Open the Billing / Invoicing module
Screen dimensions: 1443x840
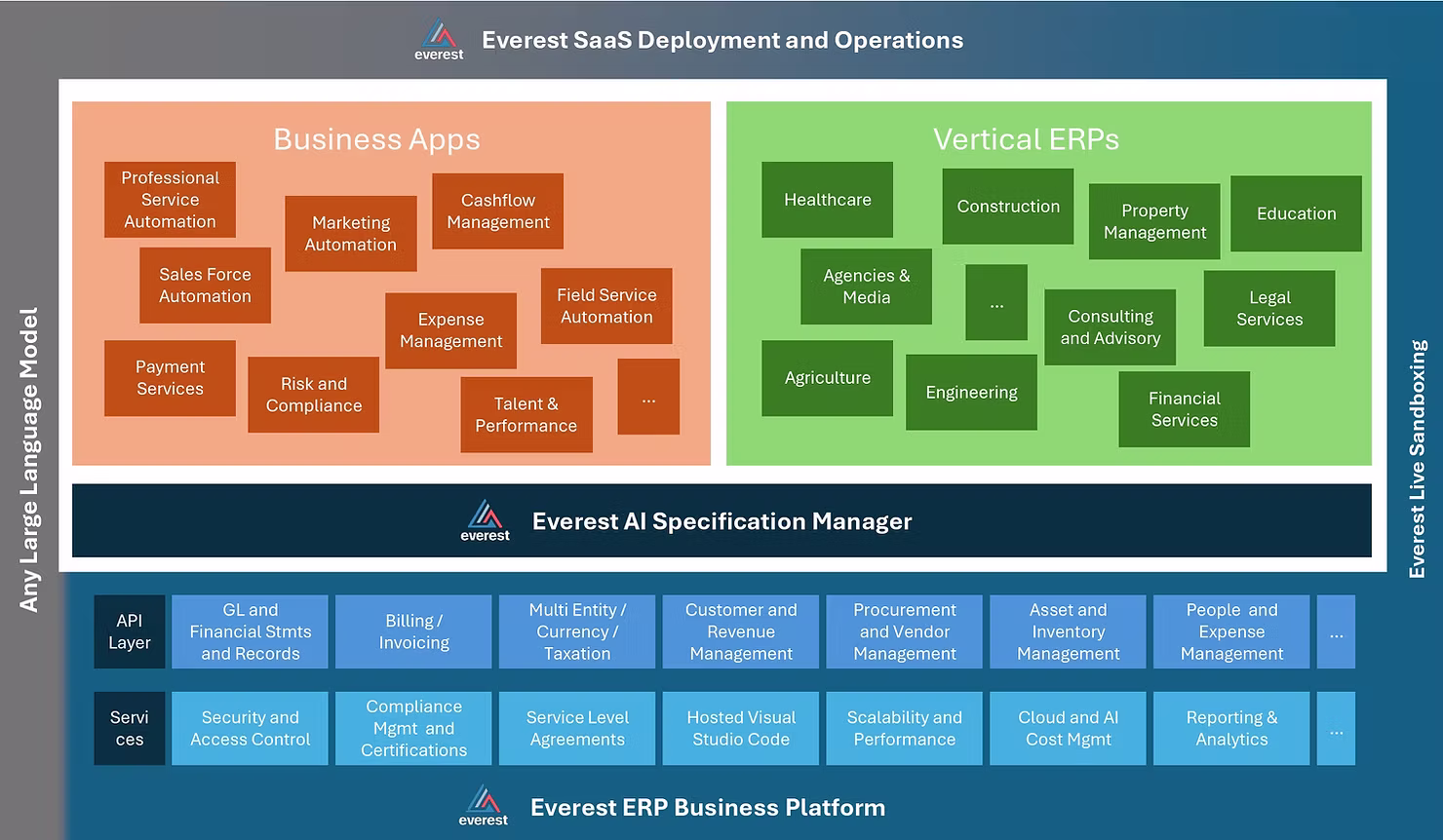(414, 631)
